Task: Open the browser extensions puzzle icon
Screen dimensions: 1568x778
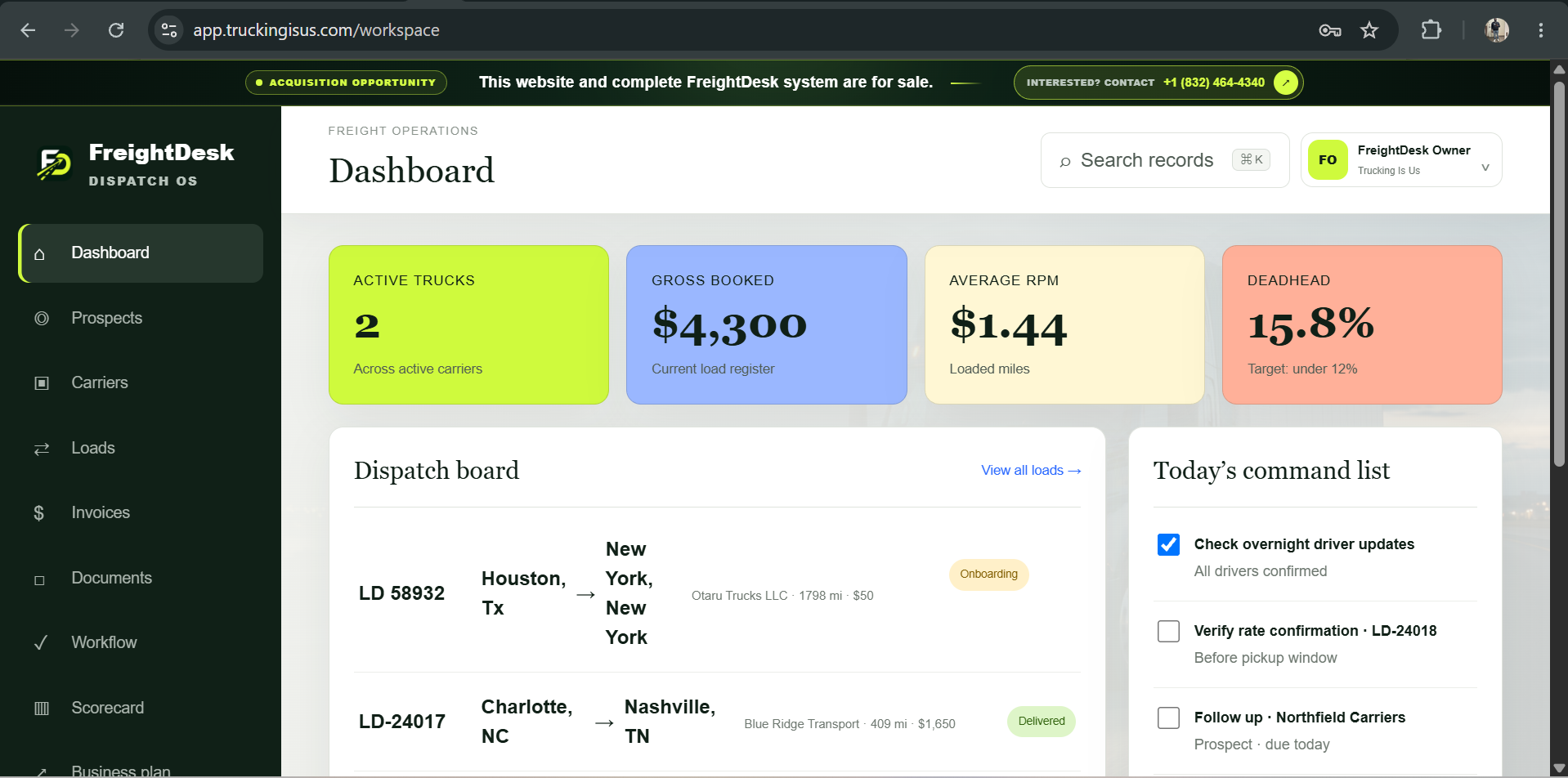Action: [1431, 30]
